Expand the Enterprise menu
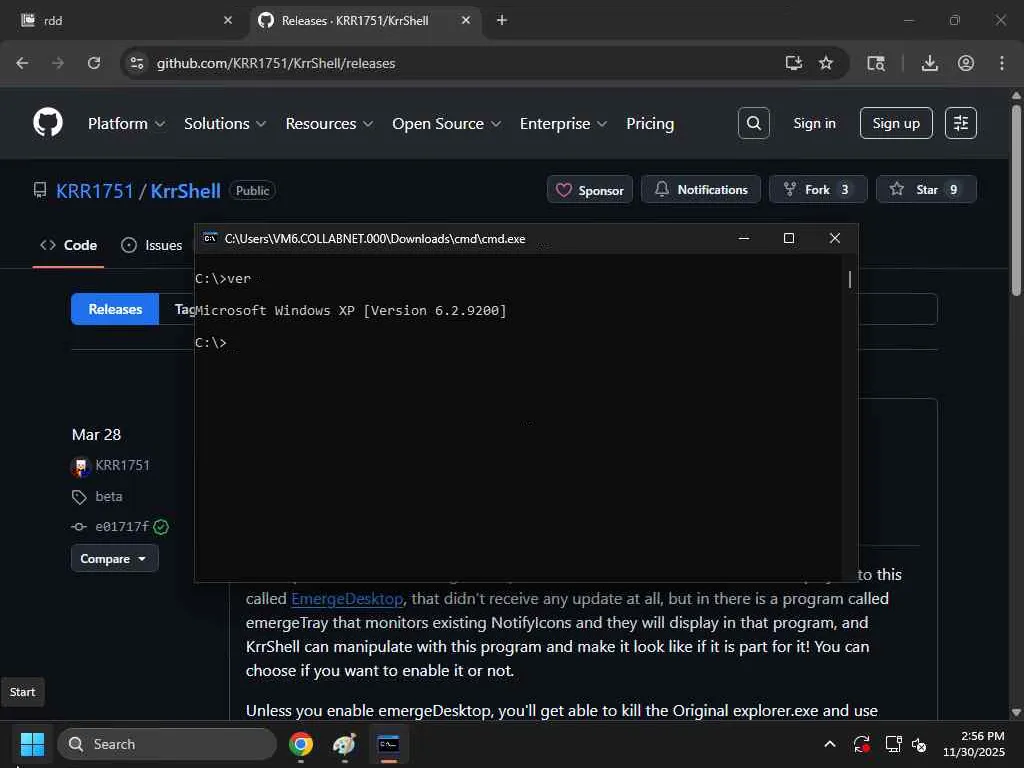The image size is (1024, 768). coord(563,123)
